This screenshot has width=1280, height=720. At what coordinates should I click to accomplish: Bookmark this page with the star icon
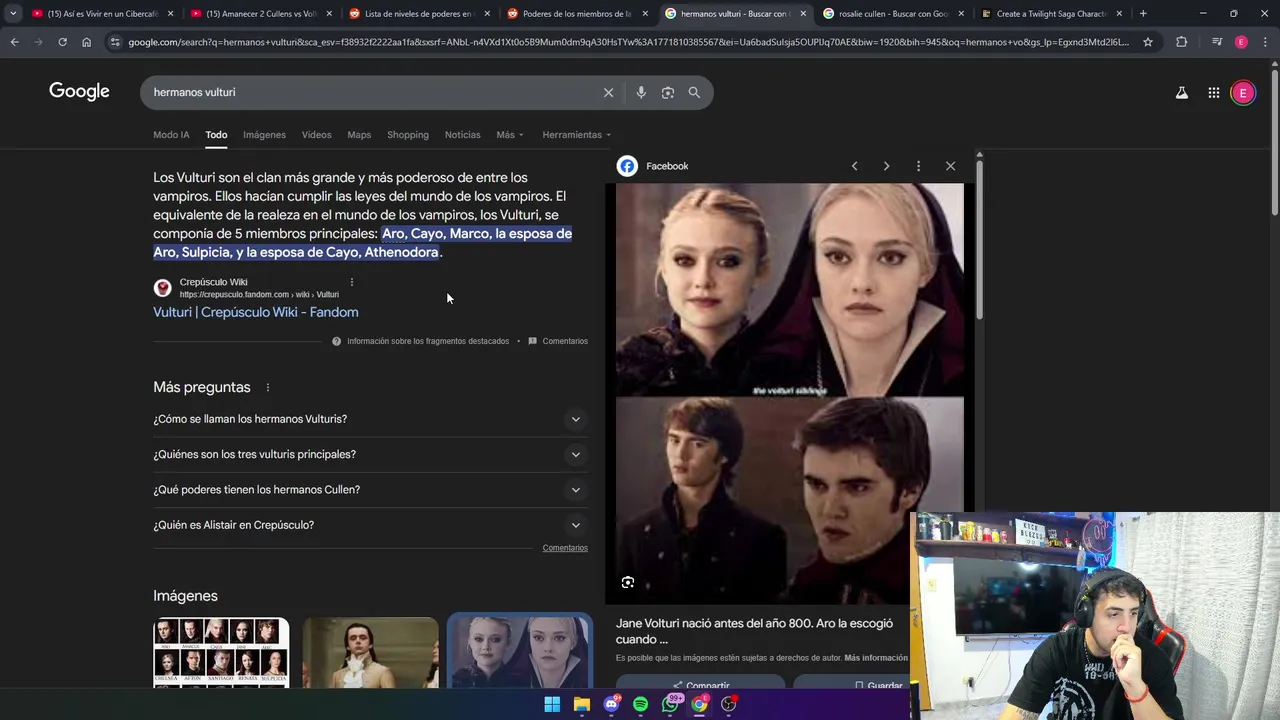(x=1148, y=42)
